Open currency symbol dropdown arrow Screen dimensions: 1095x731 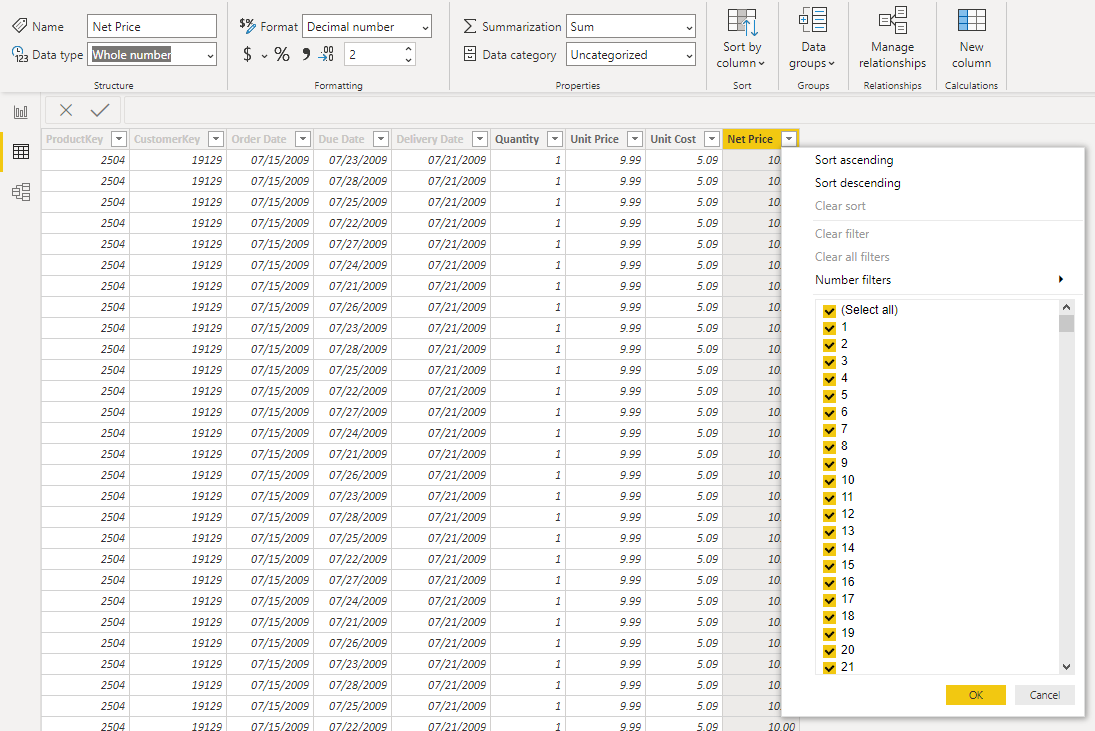tap(265, 56)
